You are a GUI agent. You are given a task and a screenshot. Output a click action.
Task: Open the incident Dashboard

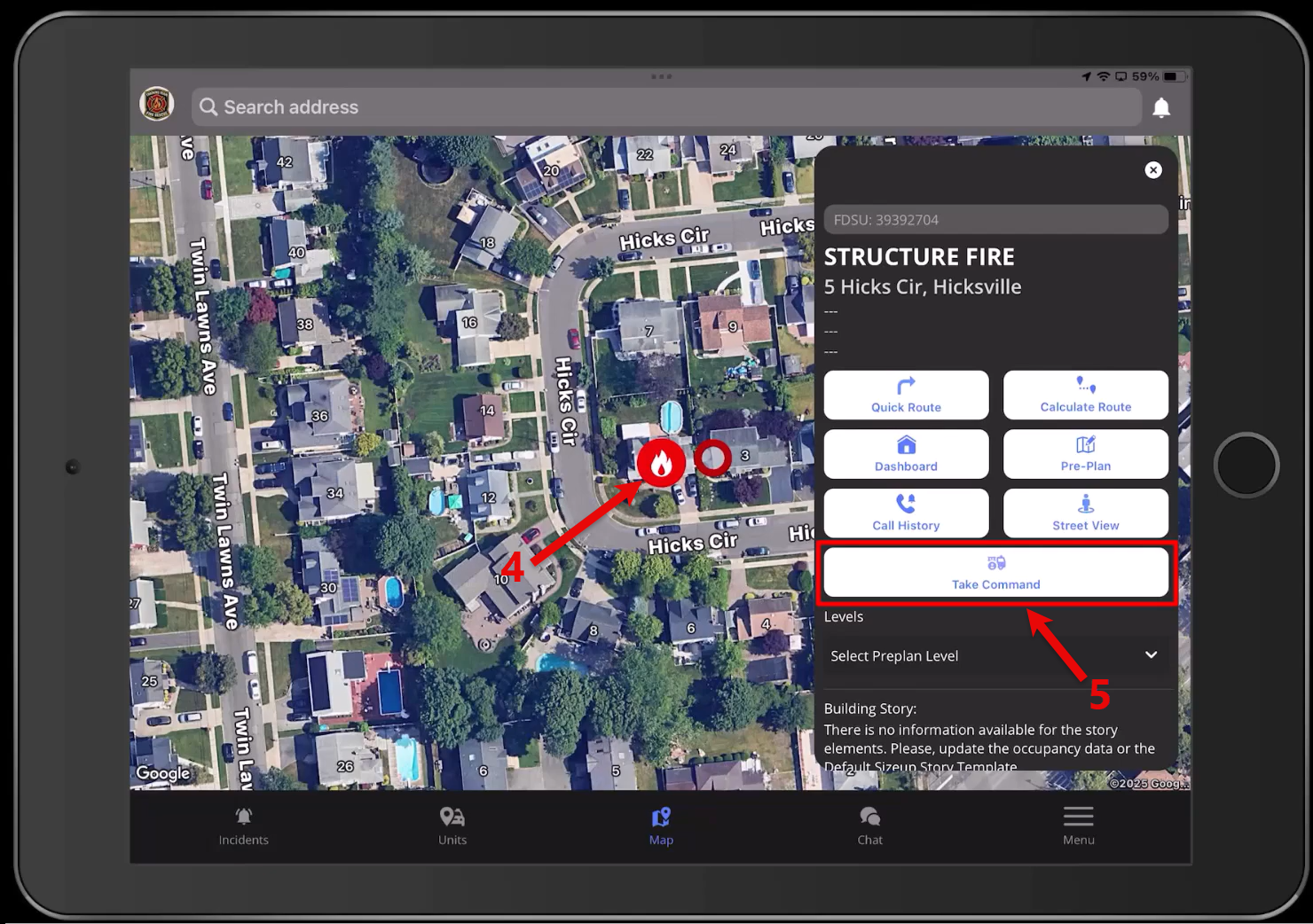(x=906, y=454)
